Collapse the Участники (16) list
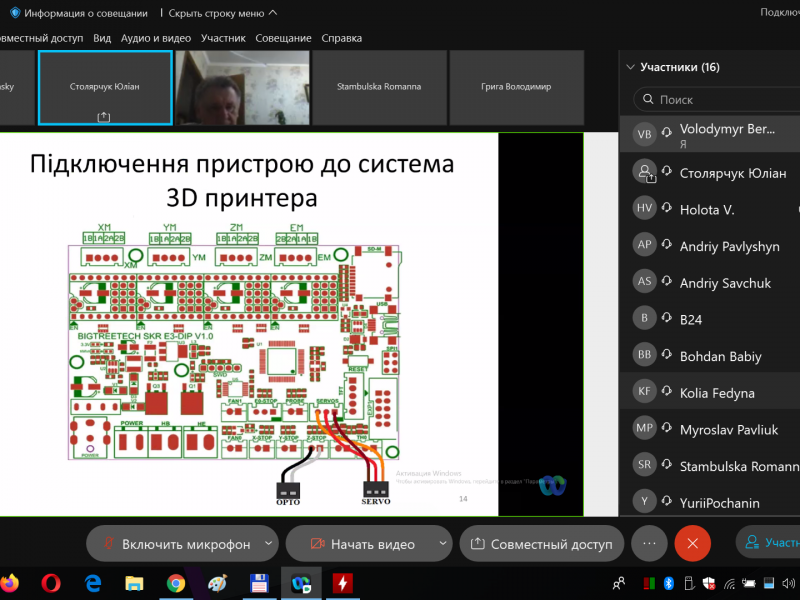The width and height of the screenshot is (800, 600). [630, 68]
